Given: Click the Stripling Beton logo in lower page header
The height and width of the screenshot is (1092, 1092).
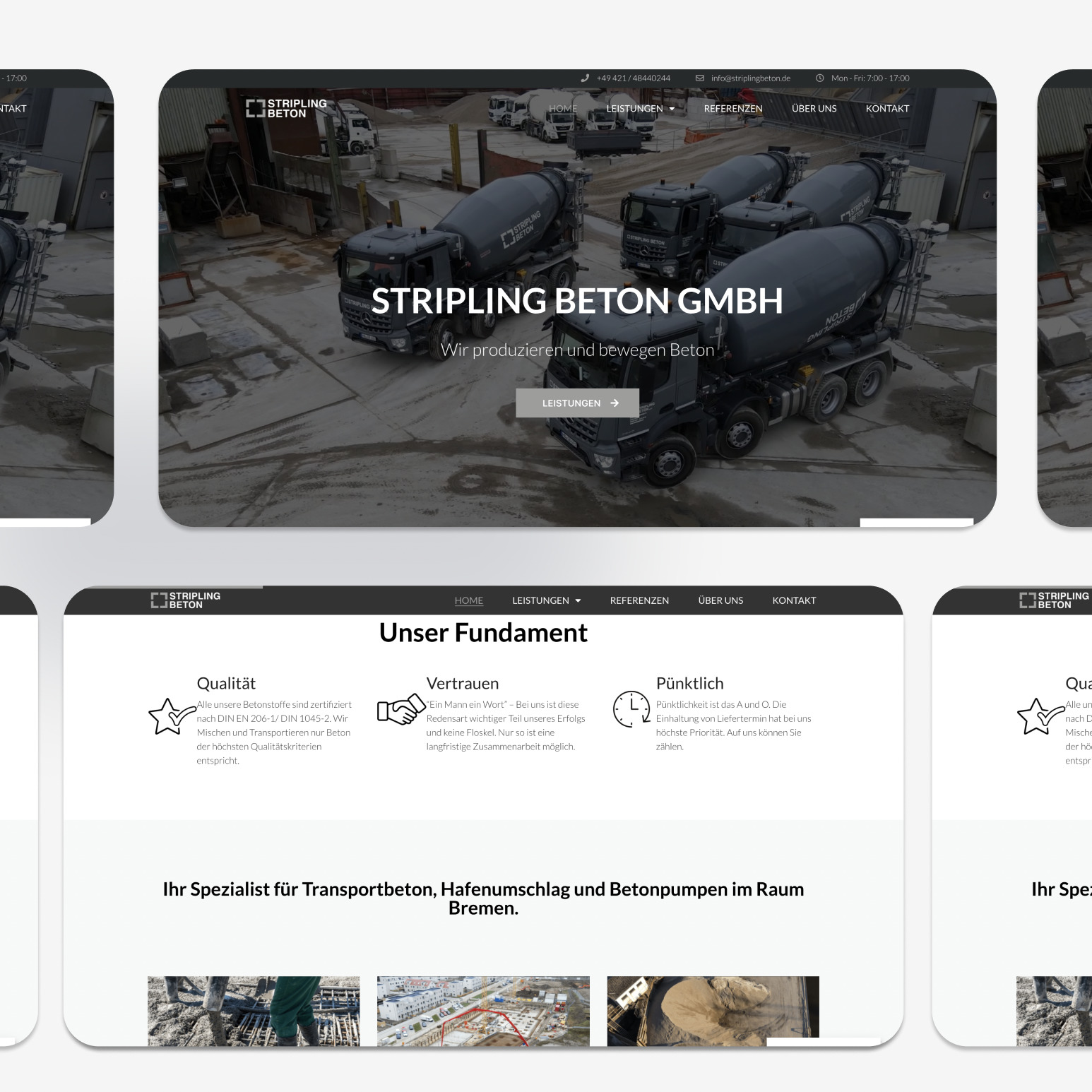Looking at the screenshot, I should click(x=186, y=600).
